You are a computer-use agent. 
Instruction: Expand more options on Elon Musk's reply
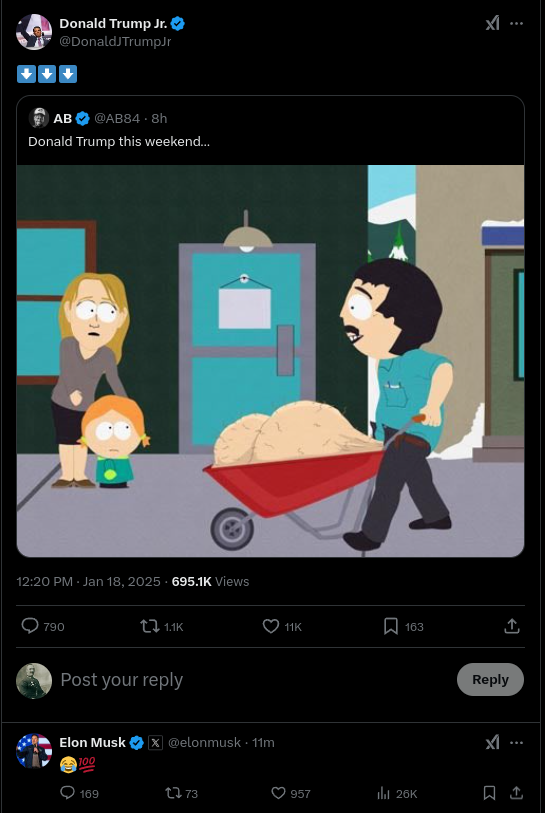click(516, 742)
